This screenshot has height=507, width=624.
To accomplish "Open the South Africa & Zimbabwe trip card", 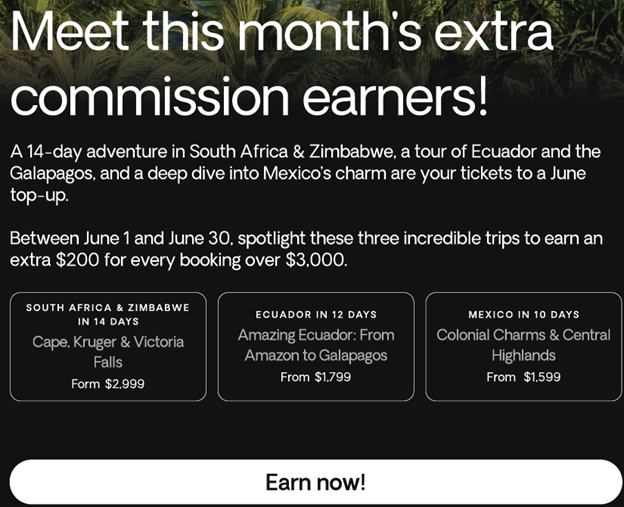I will coord(108,346).
